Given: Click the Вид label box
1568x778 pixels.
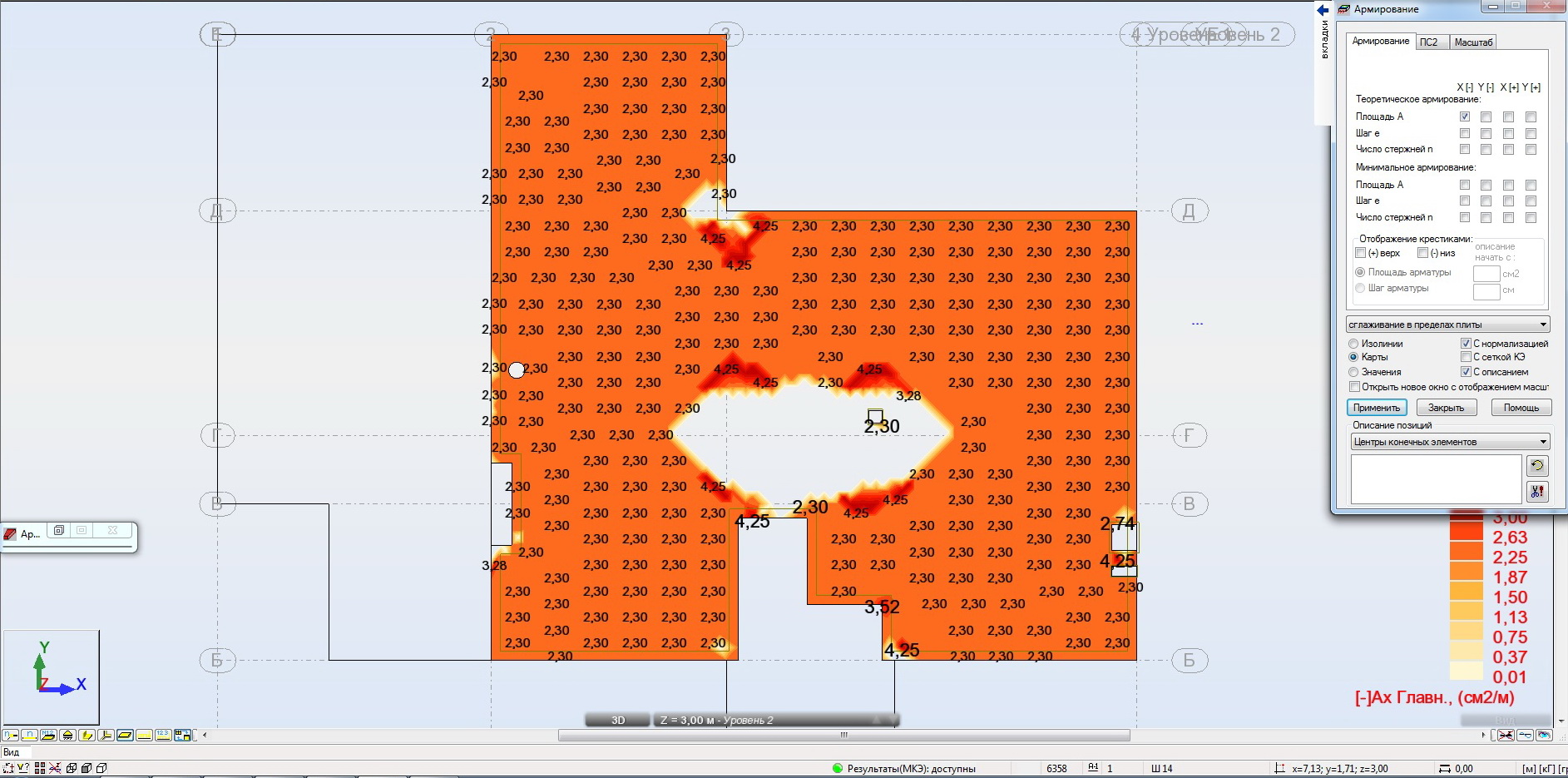Looking at the screenshot, I should 17,752.
